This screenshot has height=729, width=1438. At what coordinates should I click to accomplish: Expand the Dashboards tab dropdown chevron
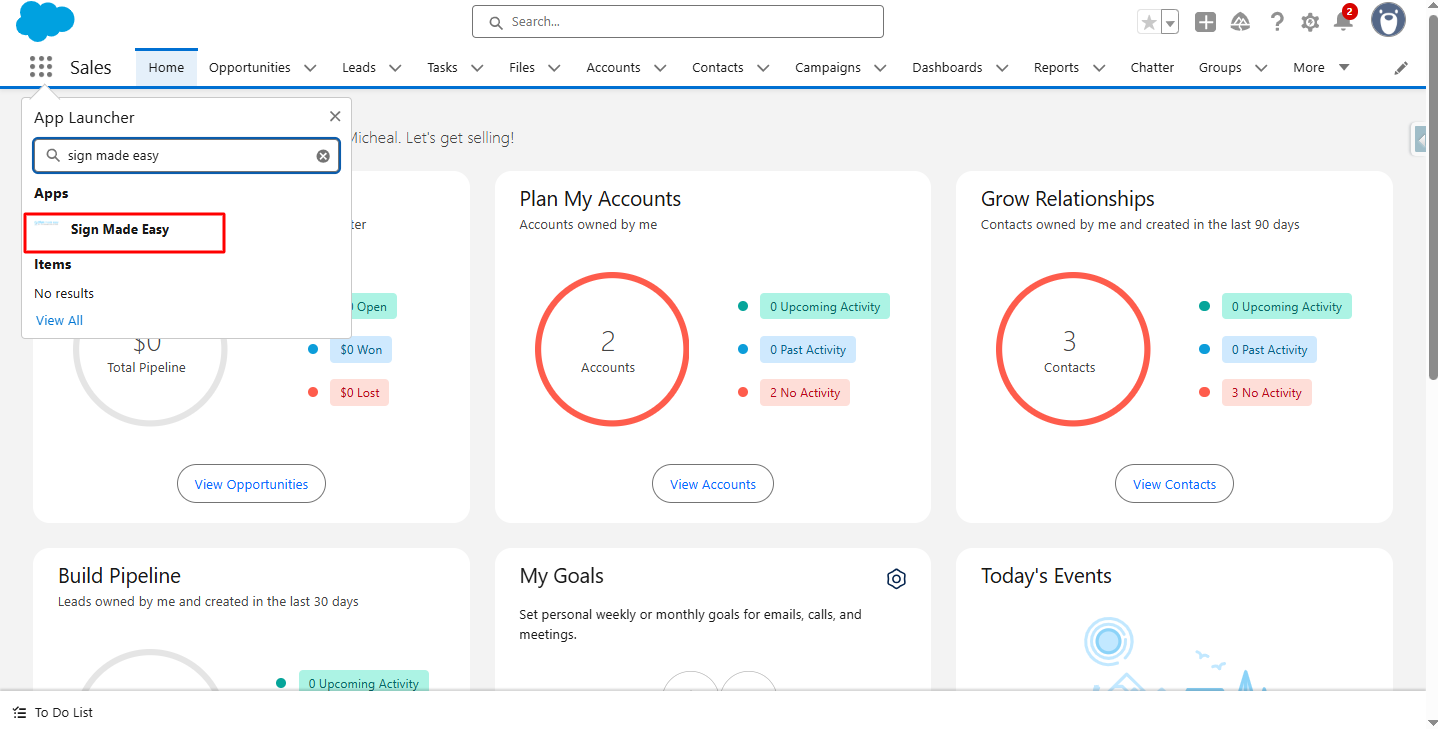pos(1001,68)
